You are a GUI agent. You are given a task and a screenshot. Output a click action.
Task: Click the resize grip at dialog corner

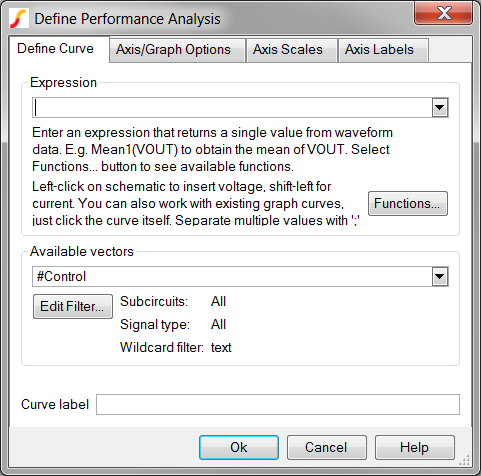465,460
